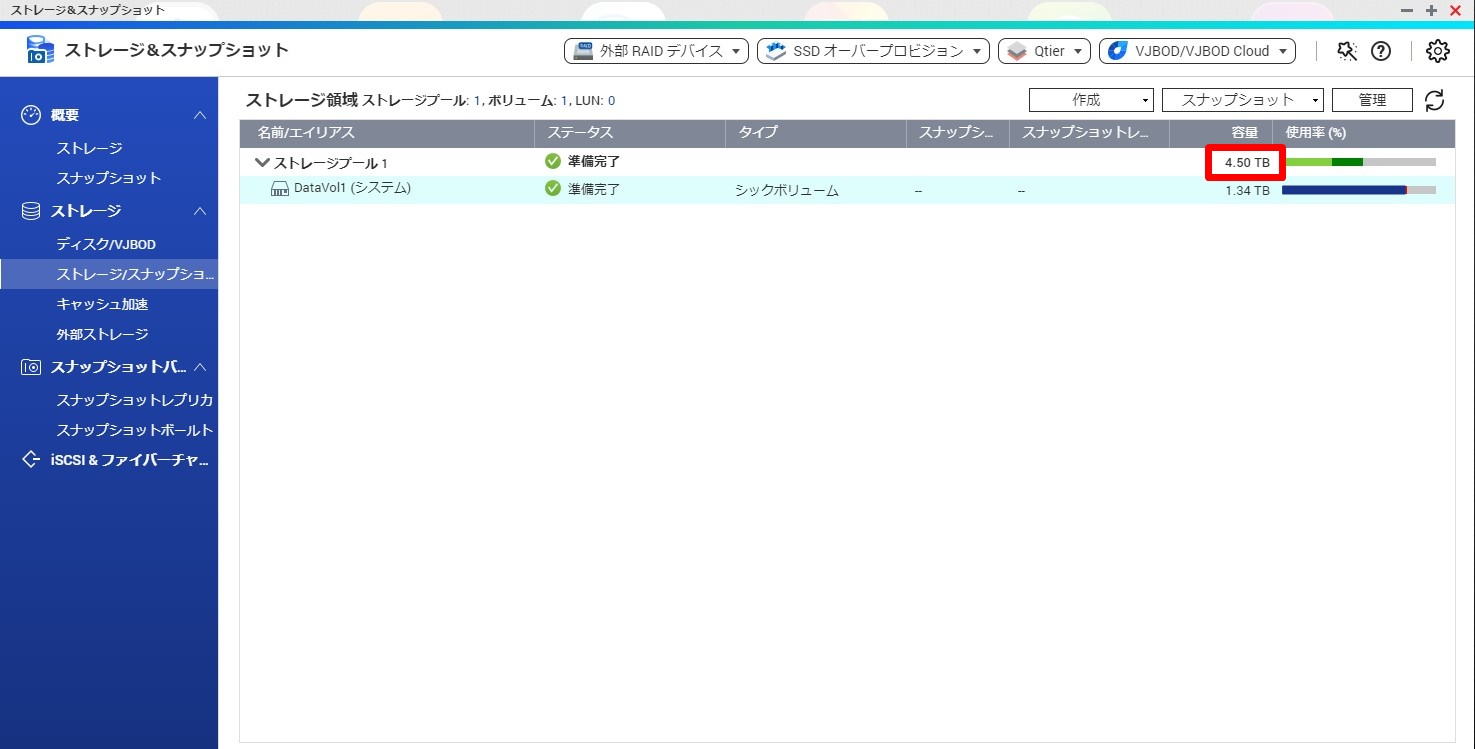Click the iSCSI diamond connector icon
This screenshot has width=1475, height=749.
click(31, 460)
